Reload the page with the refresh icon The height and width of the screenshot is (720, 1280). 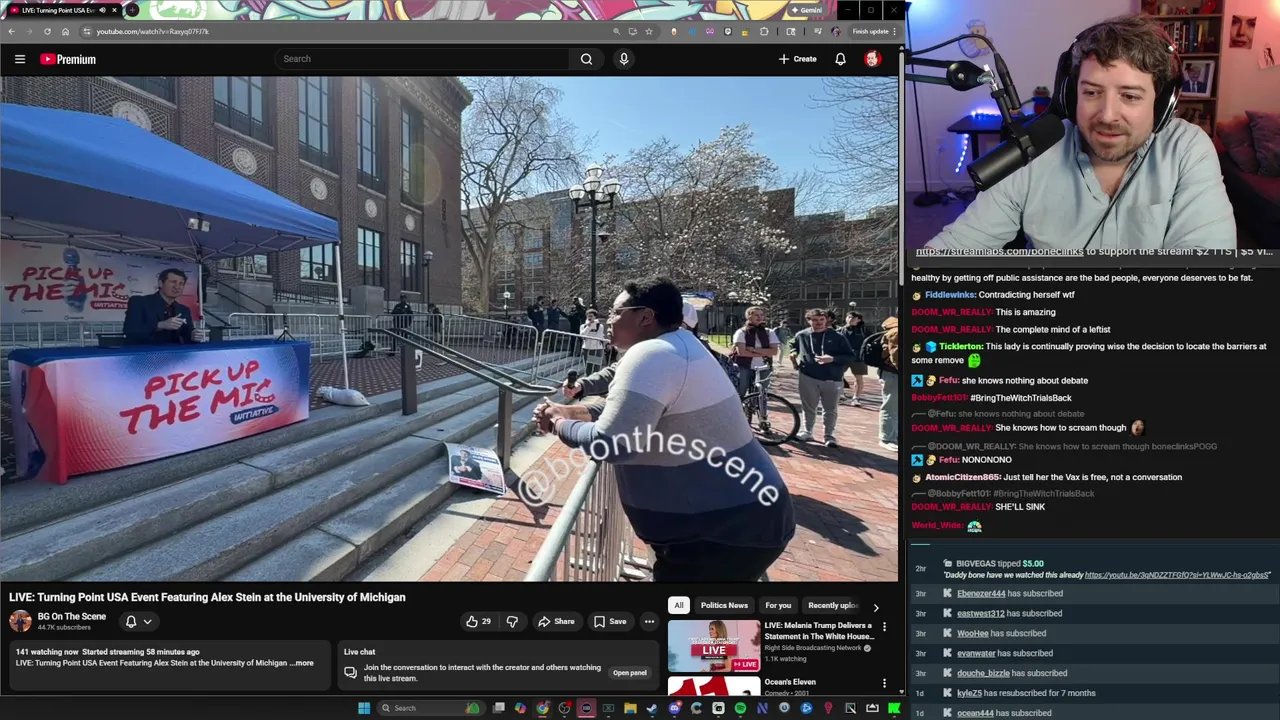coord(47,31)
